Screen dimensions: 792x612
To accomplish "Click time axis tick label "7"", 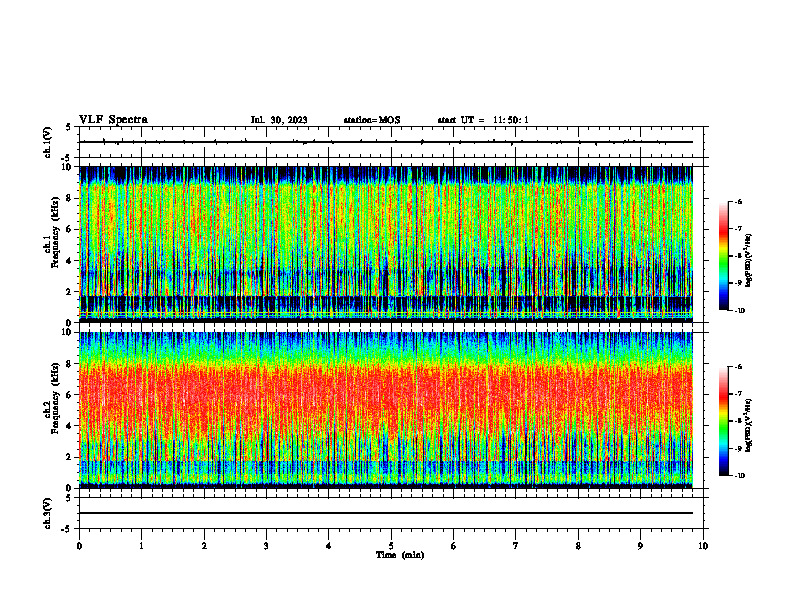I will tap(516, 546).
